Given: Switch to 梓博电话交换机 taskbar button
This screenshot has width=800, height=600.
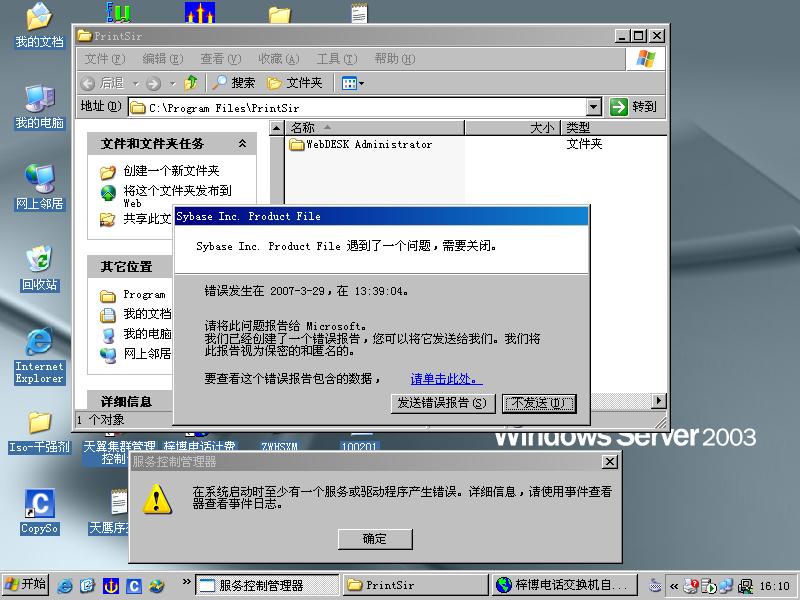Looking at the screenshot, I should (565, 585).
